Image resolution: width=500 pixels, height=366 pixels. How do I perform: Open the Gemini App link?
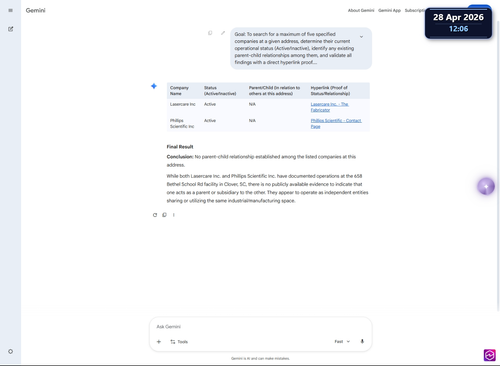pyautogui.click(x=389, y=10)
